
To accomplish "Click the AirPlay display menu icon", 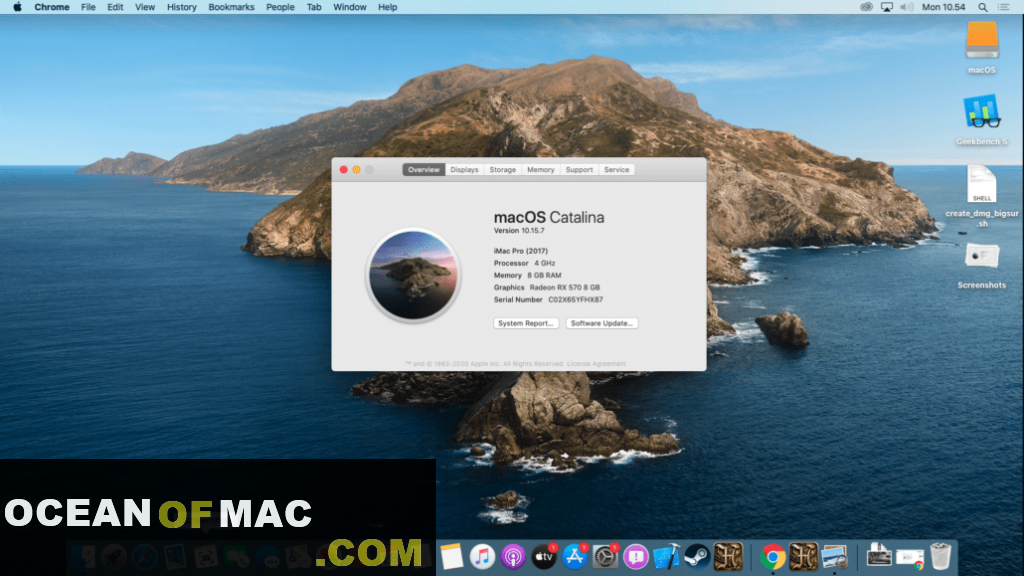I will 886,7.
